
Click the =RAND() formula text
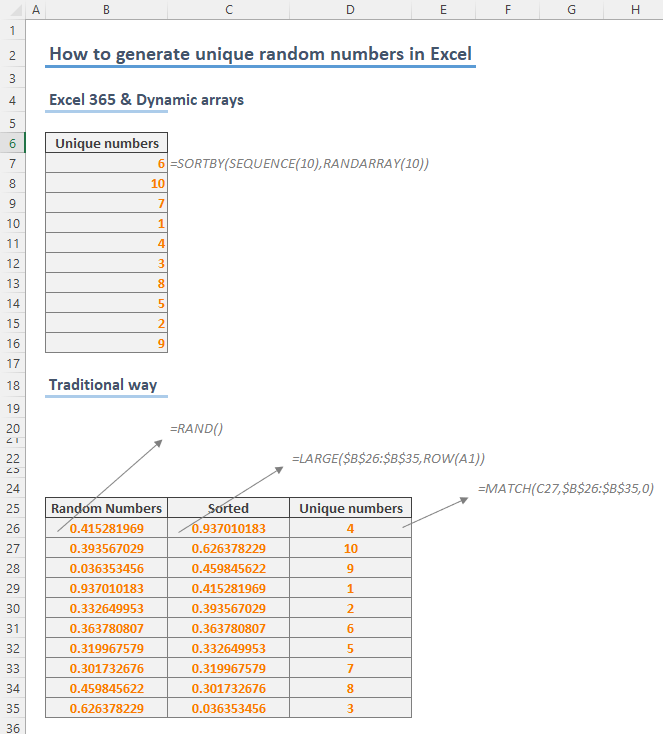197,428
